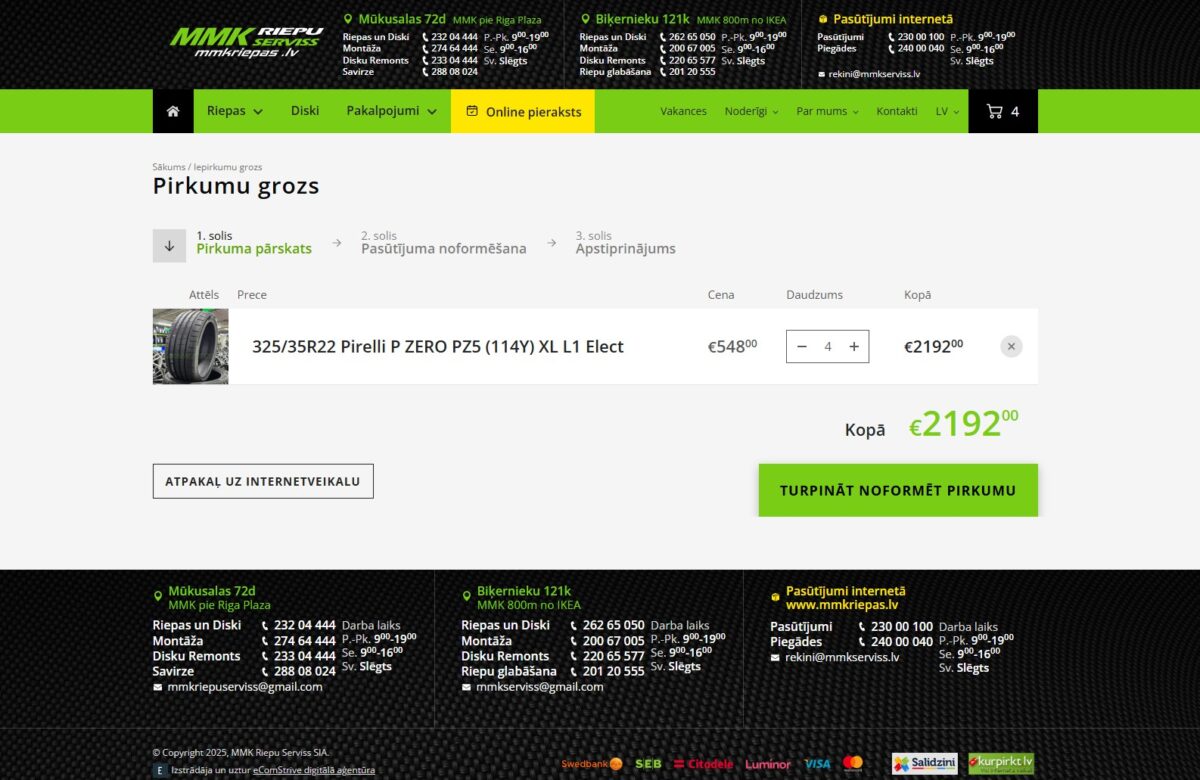This screenshot has width=1200, height=780.
Task: Click the Mastercard payment icon
Action: pyautogui.click(x=852, y=763)
